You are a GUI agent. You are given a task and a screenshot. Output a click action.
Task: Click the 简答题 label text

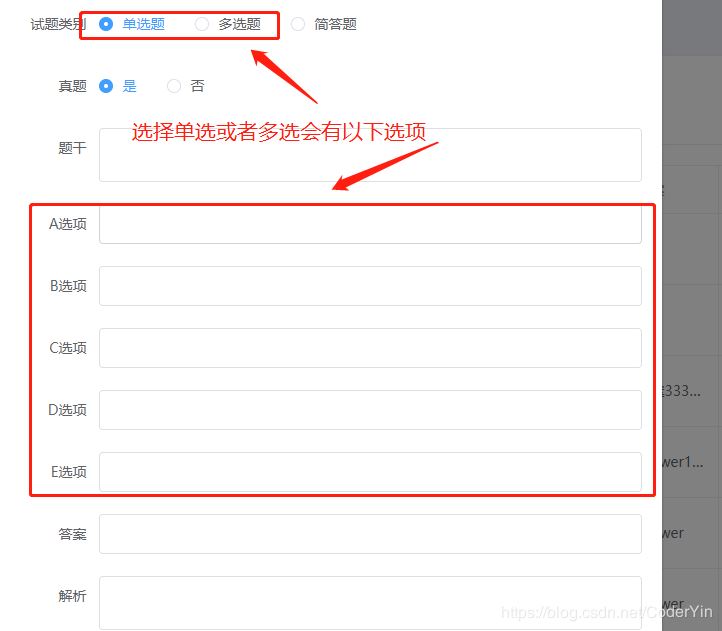coord(335,24)
